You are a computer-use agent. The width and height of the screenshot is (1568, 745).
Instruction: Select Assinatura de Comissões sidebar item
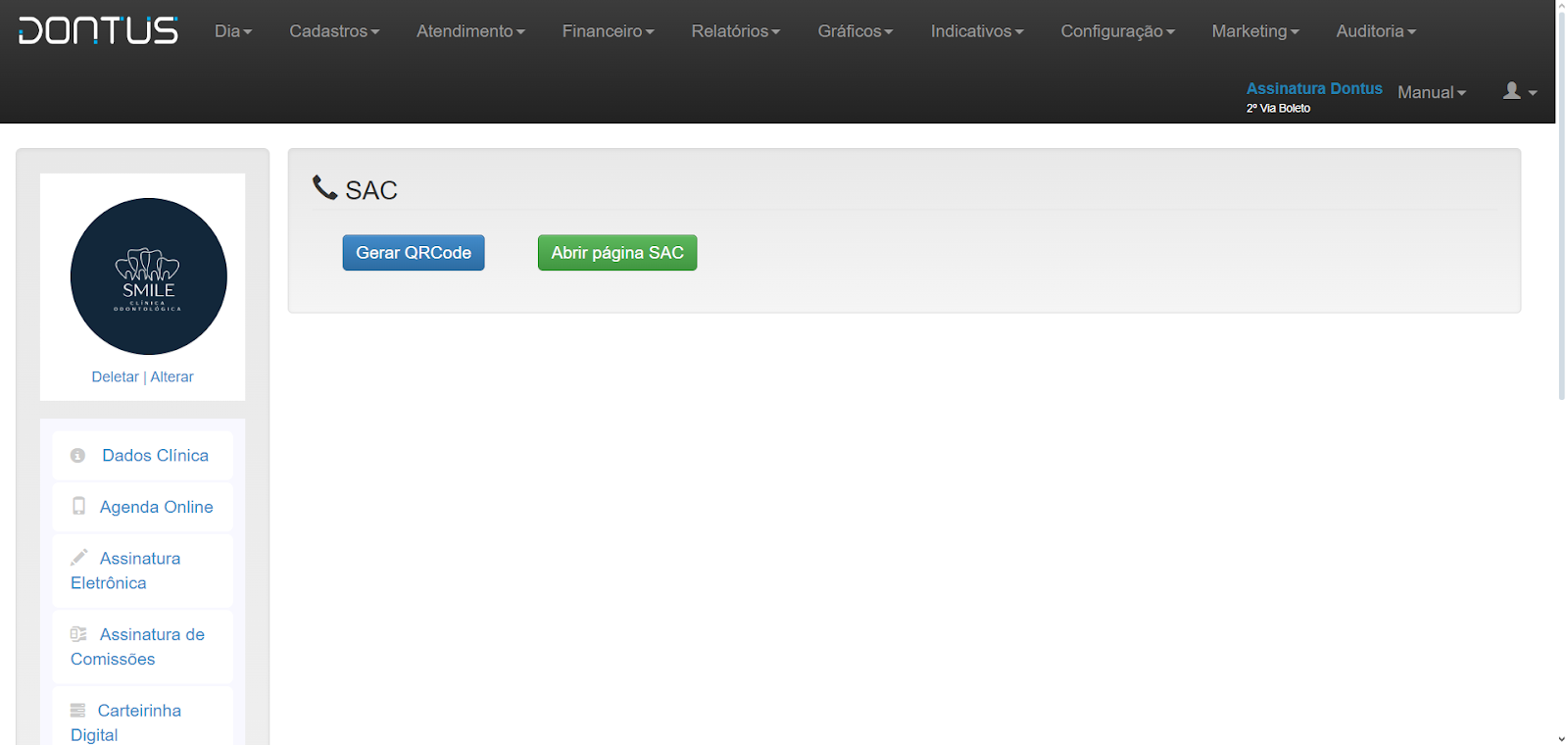point(143,647)
